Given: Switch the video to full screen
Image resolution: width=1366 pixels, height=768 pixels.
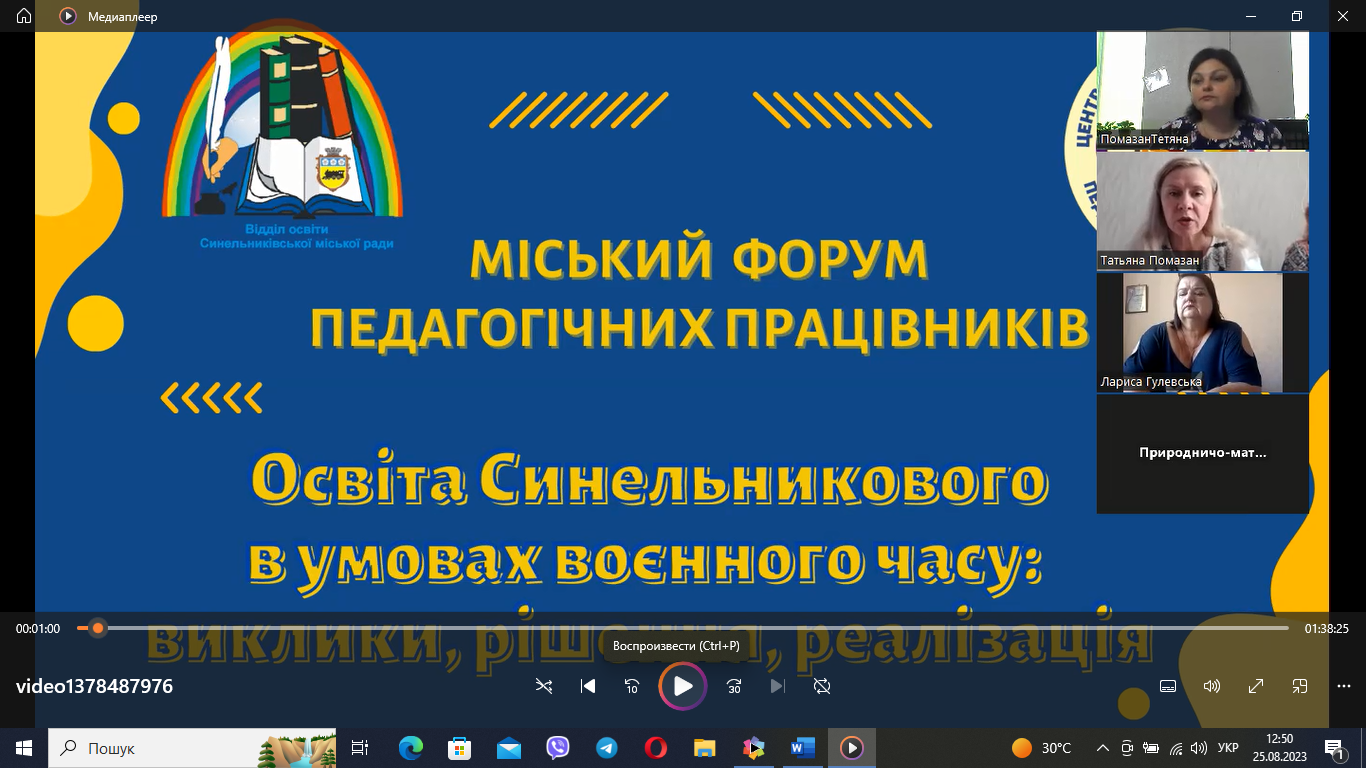Looking at the screenshot, I should (1256, 686).
